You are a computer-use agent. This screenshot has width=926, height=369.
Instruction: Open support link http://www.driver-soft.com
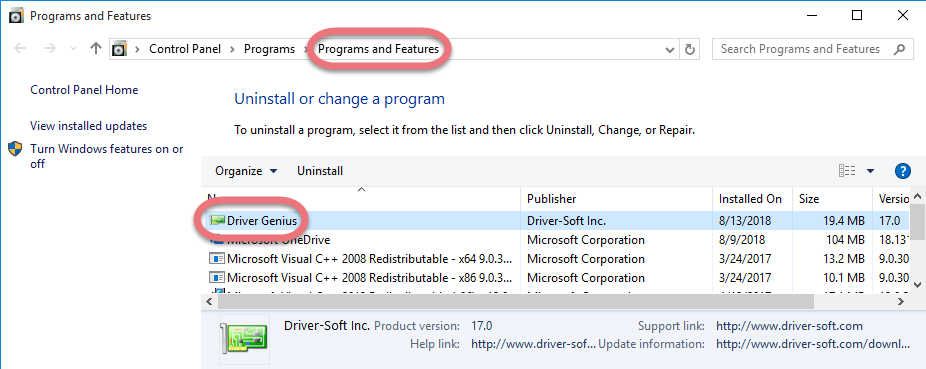tap(789, 326)
